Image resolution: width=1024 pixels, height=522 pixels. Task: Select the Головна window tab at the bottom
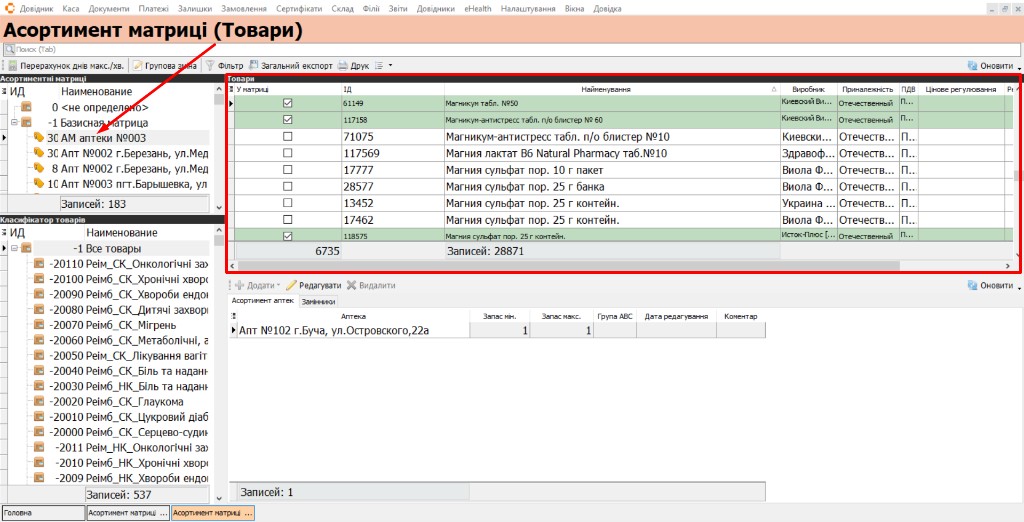(x=44, y=514)
